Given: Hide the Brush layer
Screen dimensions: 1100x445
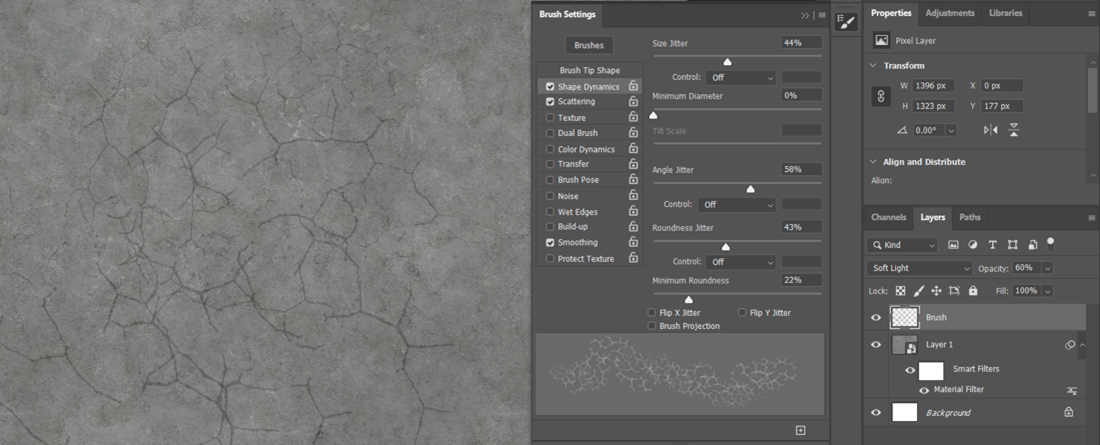Looking at the screenshot, I should 876,317.
